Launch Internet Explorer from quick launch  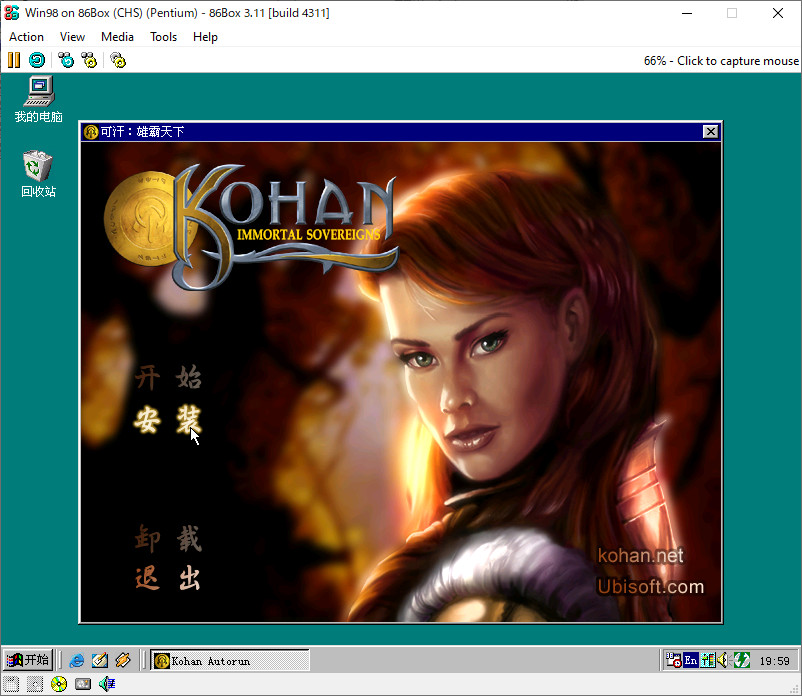tap(77, 661)
